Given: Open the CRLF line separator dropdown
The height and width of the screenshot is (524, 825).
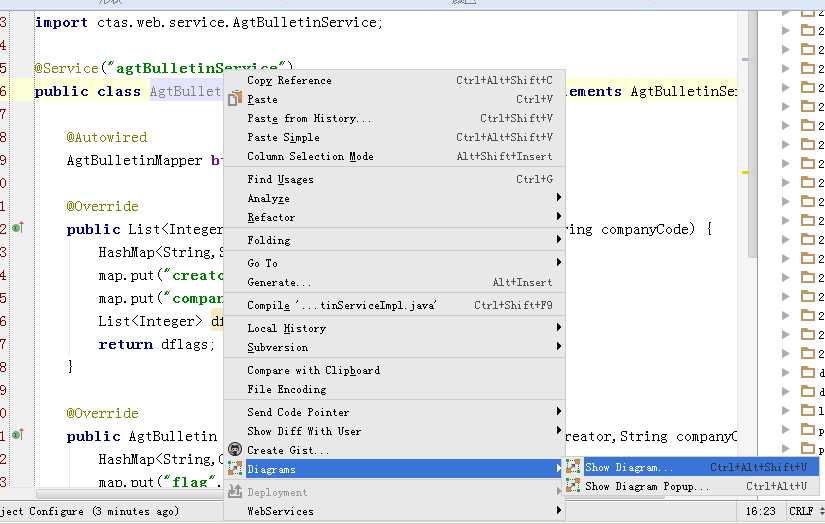Looking at the screenshot, I should click(x=805, y=511).
